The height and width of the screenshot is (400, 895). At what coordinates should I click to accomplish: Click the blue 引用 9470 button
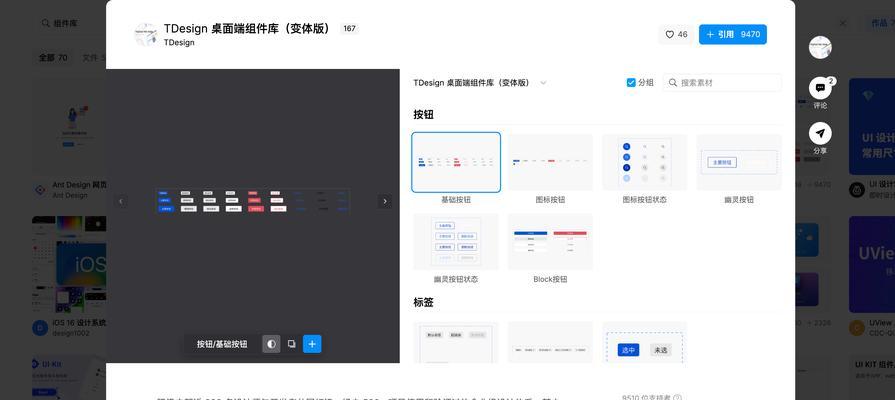732,34
